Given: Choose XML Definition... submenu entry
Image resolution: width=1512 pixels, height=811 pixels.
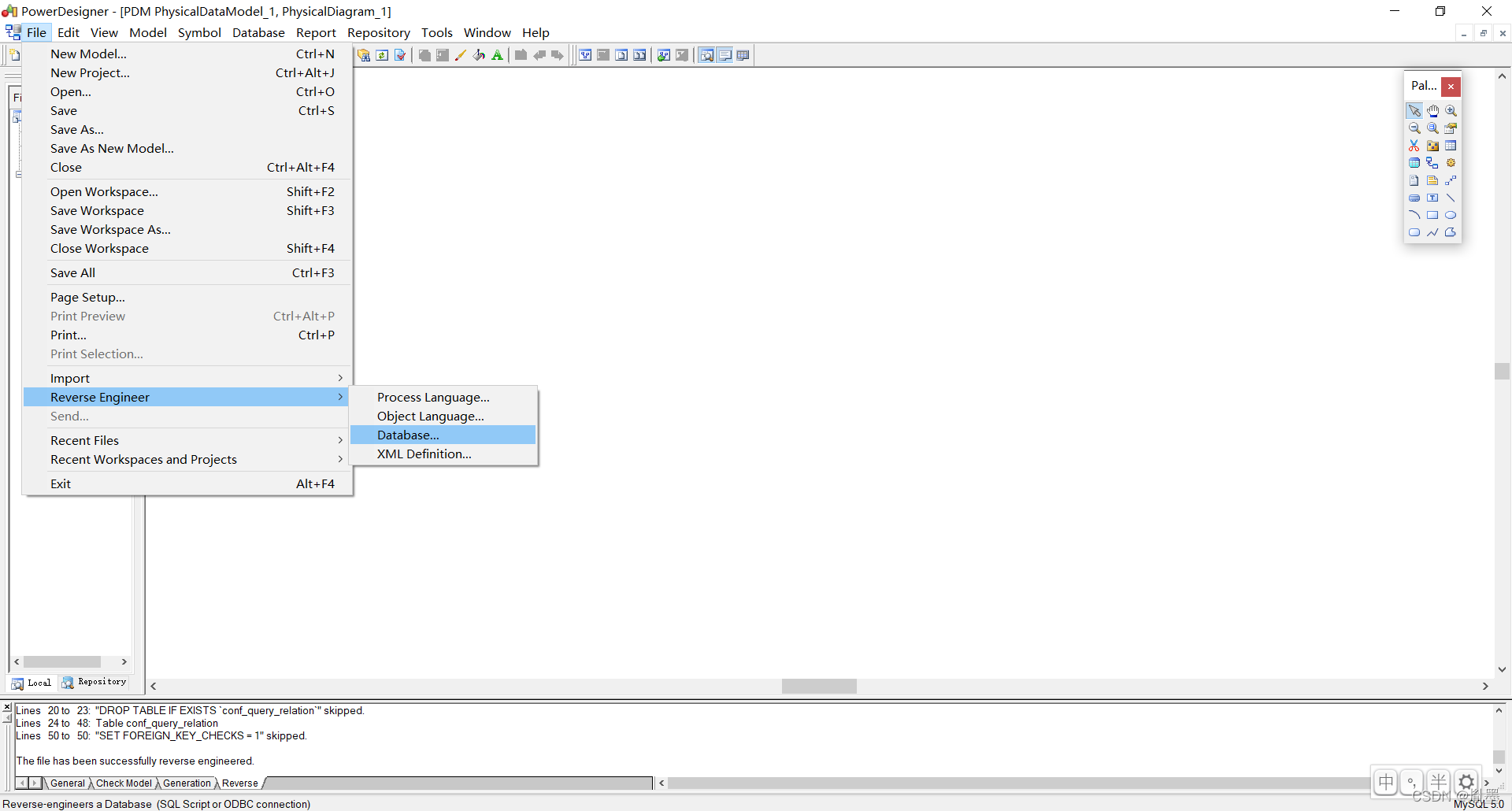Looking at the screenshot, I should point(443,454).
